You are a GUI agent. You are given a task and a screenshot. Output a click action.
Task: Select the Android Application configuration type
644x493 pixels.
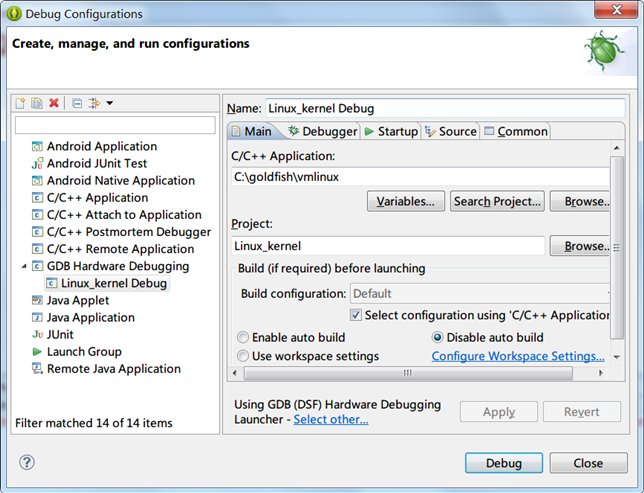(101, 147)
